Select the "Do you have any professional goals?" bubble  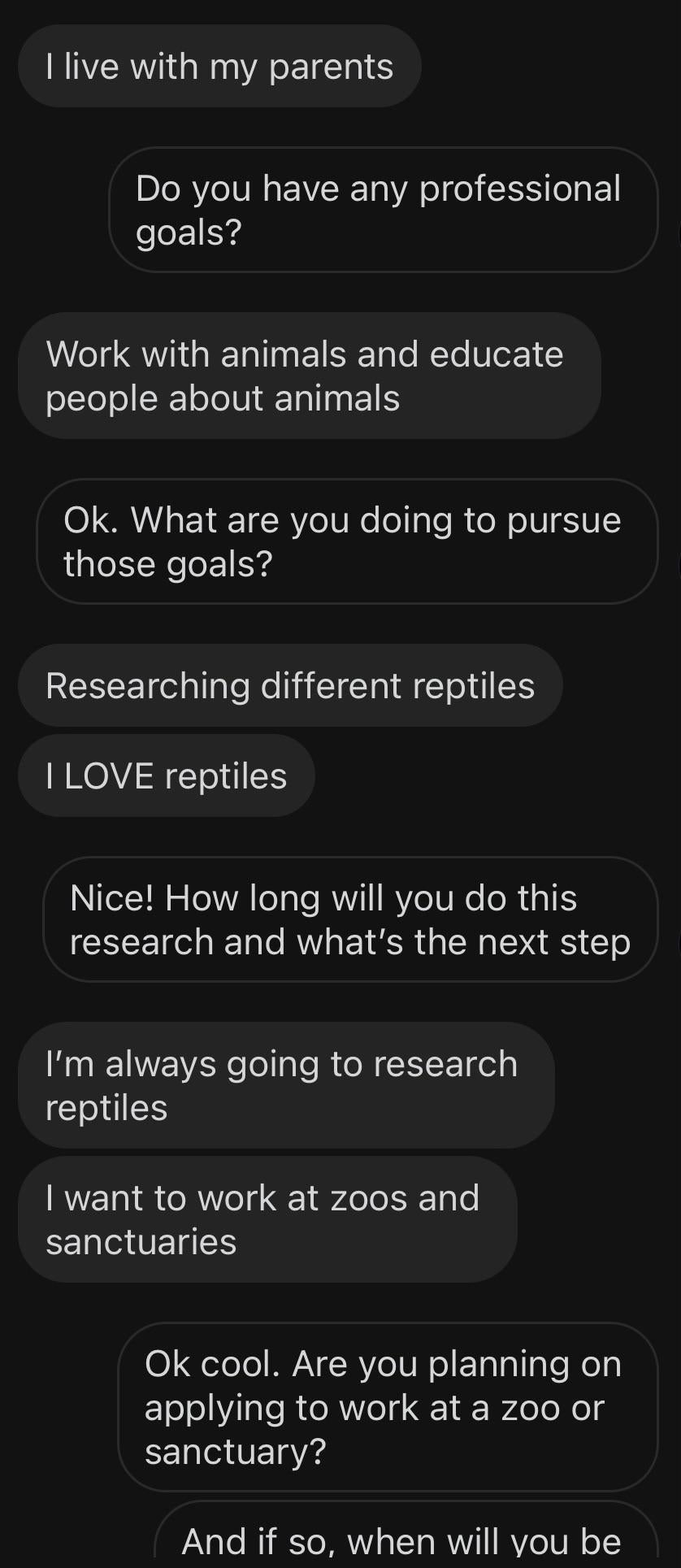coord(383,210)
